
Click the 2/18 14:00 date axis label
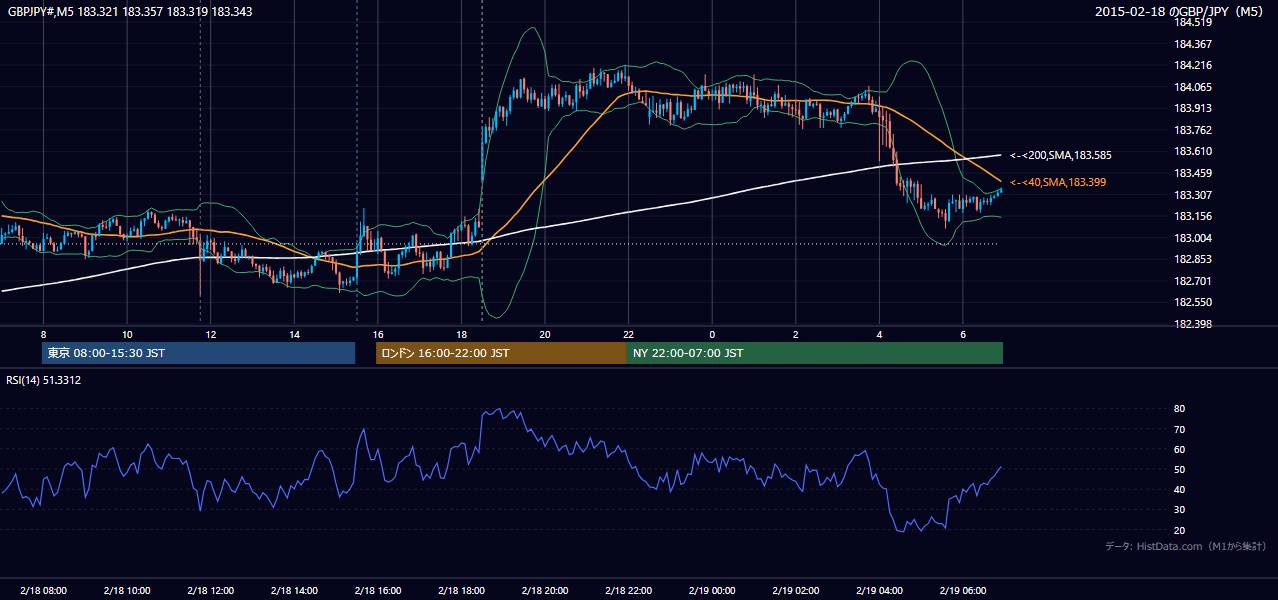point(294,591)
